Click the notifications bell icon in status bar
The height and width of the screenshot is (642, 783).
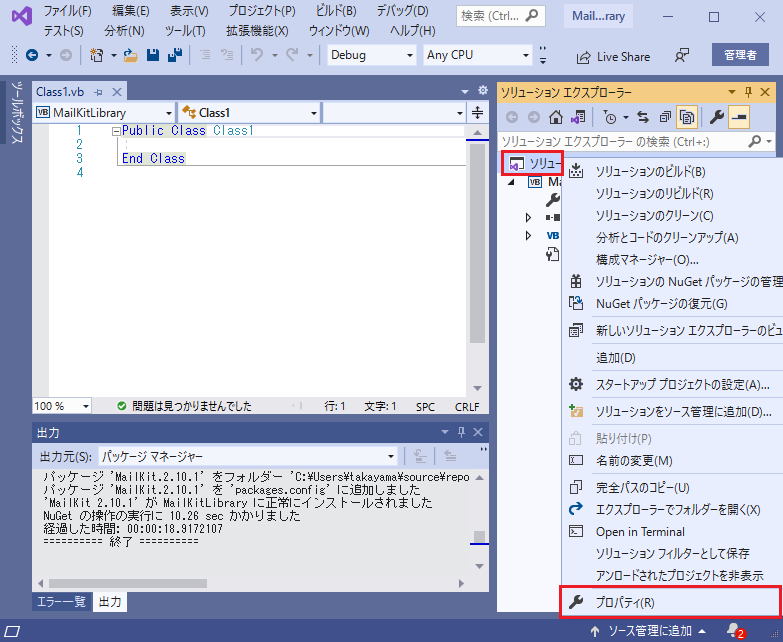735,631
